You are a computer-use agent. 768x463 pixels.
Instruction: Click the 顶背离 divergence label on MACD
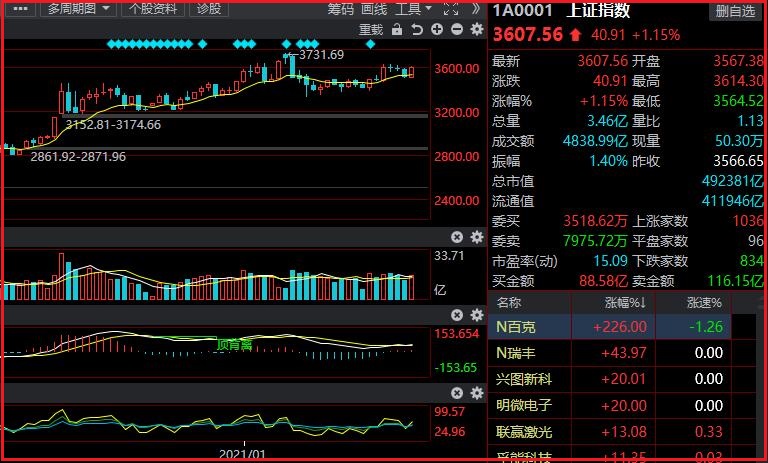[x=234, y=345]
